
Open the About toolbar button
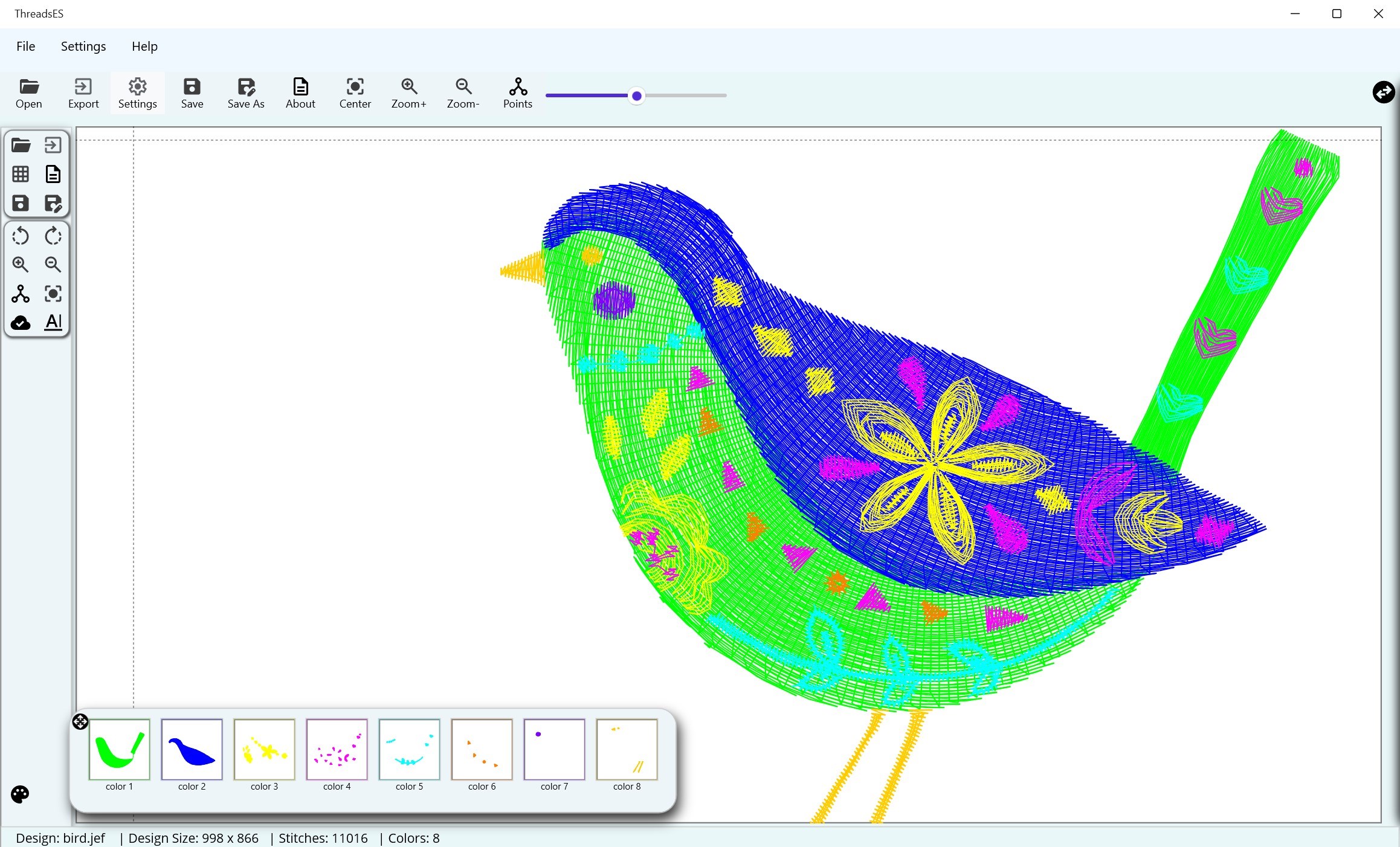coord(300,94)
